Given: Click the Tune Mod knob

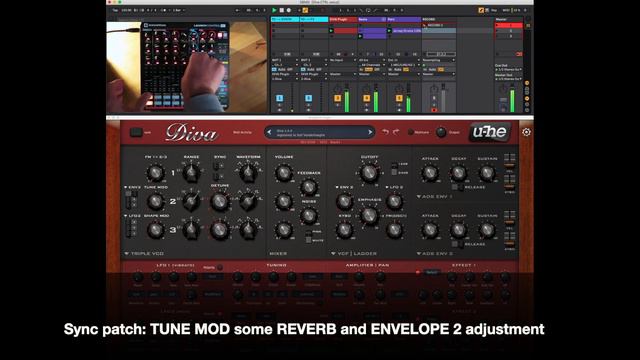Looking at the screenshot, I should [x=156, y=201].
